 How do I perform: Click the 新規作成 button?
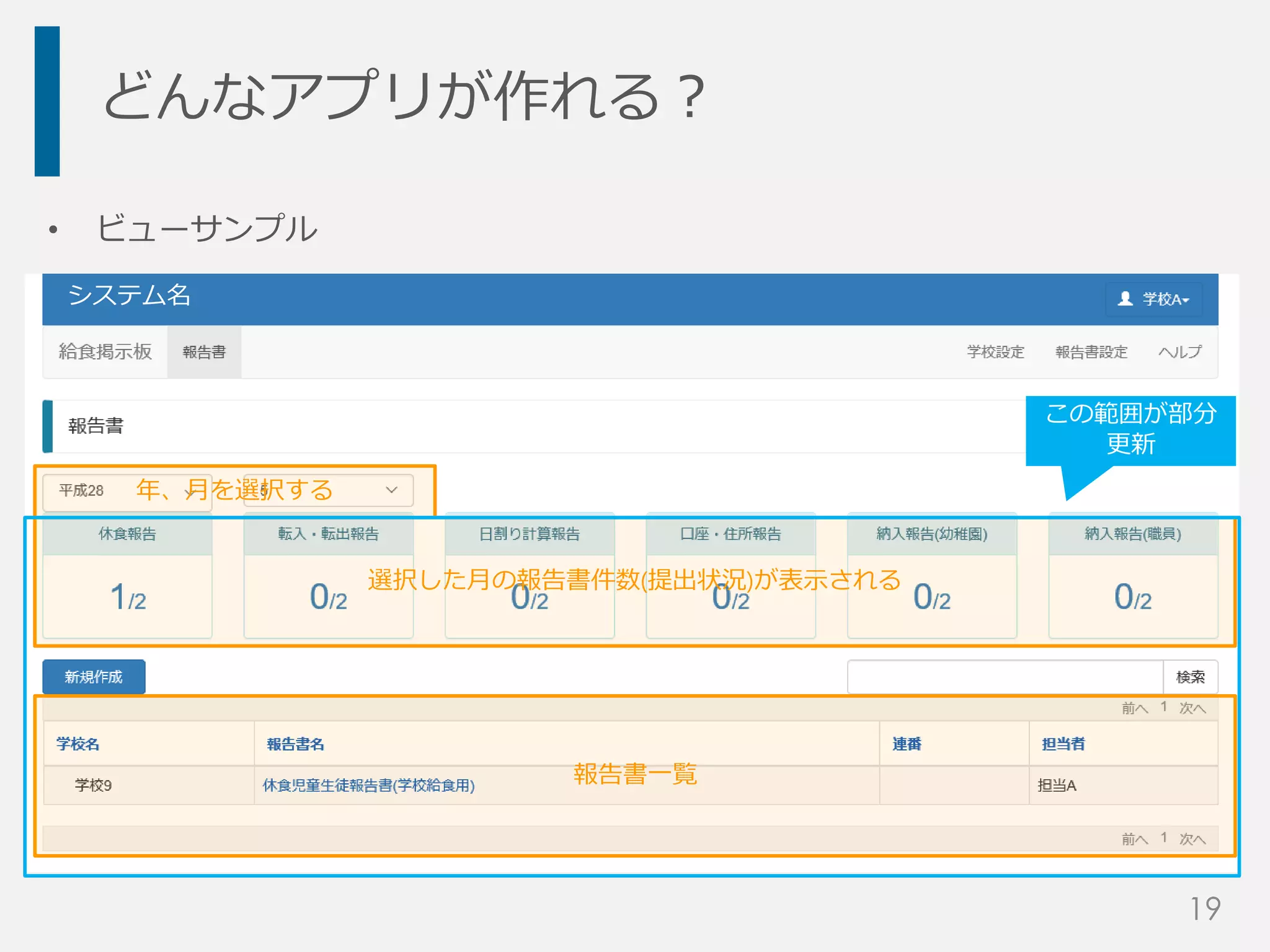pos(94,677)
